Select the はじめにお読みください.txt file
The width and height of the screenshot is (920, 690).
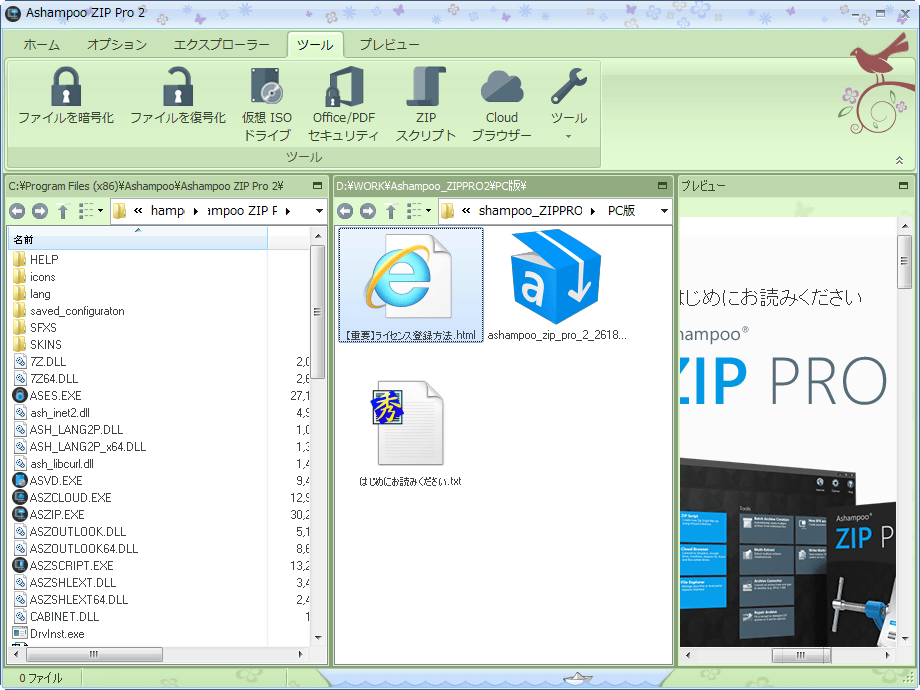410,434
